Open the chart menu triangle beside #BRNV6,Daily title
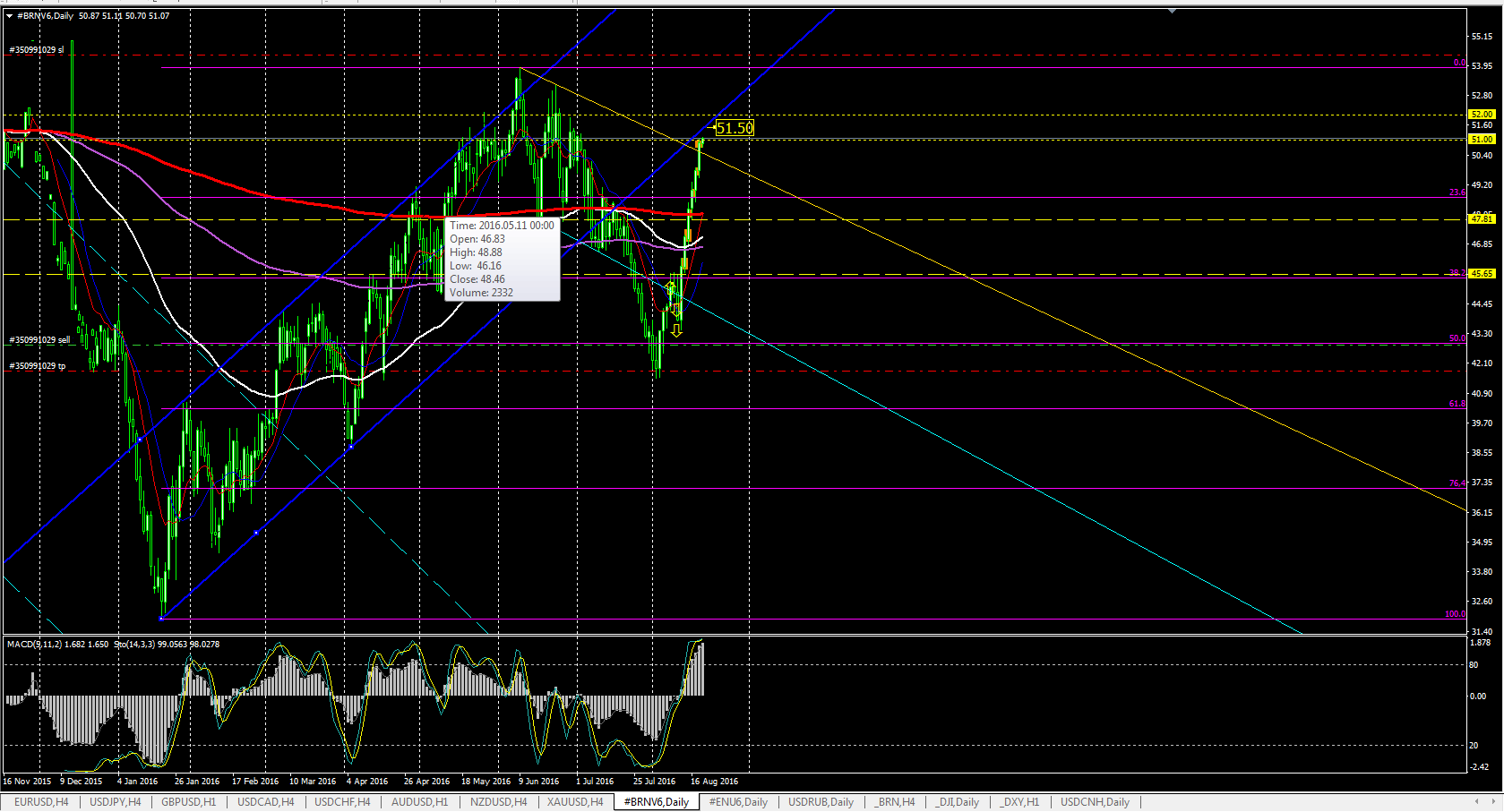 coord(9,15)
